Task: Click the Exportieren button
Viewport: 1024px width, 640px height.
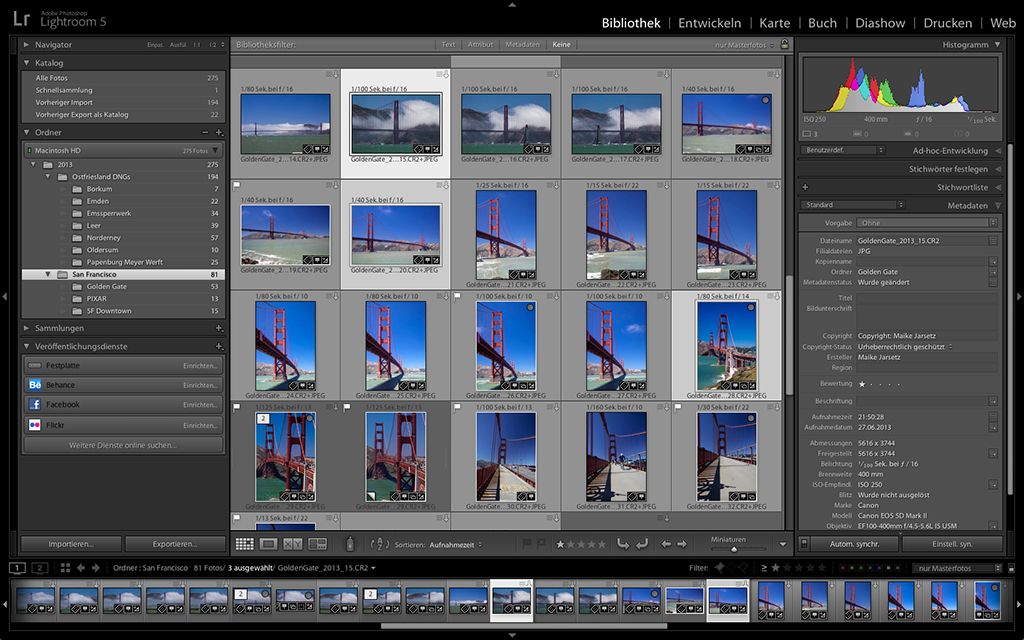Action: [175, 544]
